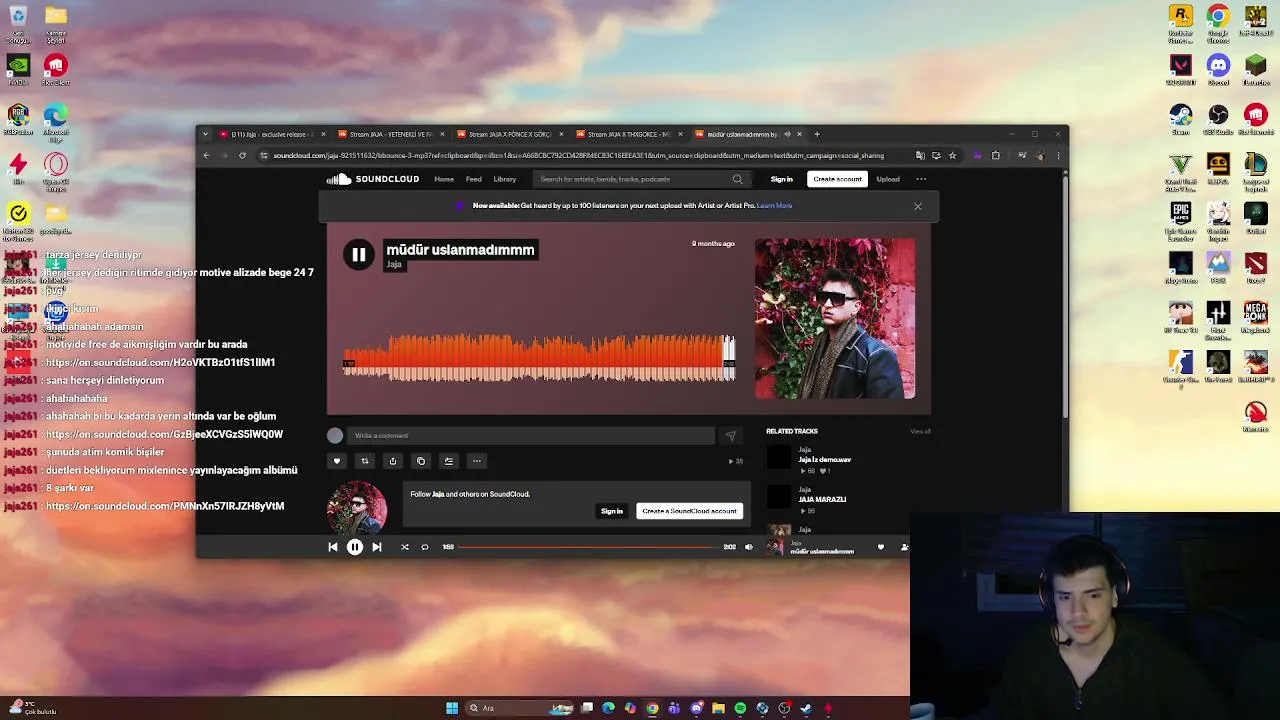Click Sign in in the SoundCloud header
1280x720 pixels.
coord(782,179)
